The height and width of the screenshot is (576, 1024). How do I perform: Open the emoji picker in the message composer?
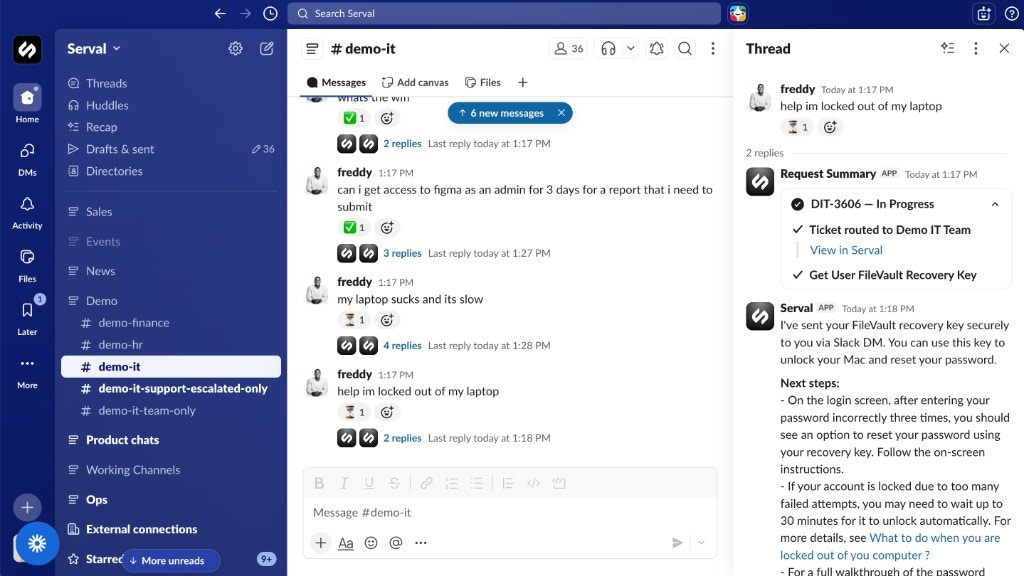tap(369, 543)
